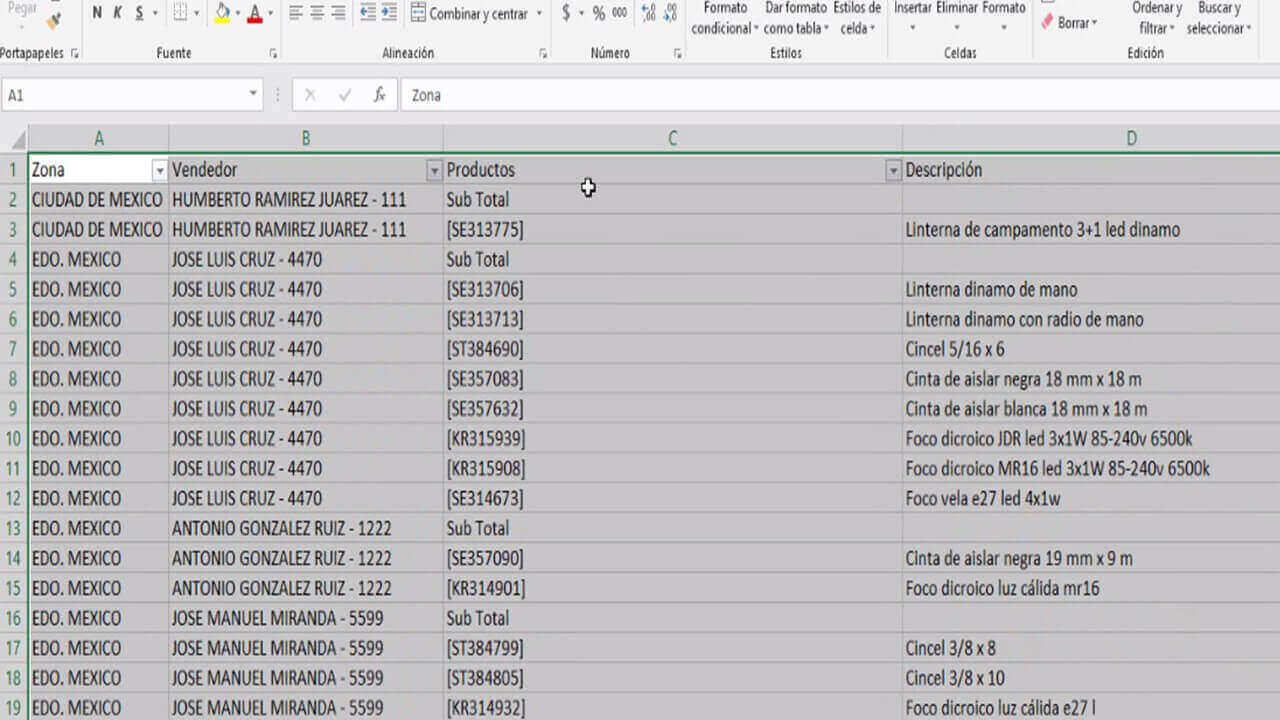Click cell 'Linterna dinamo de mano'
The image size is (1280, 720).
click(x=1091, y=290)
